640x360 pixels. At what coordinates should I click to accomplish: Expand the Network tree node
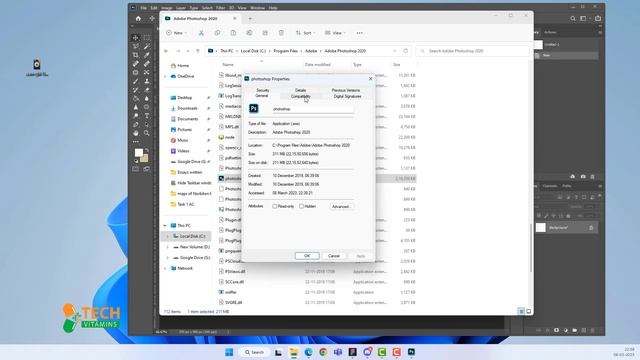pos(165,268)
